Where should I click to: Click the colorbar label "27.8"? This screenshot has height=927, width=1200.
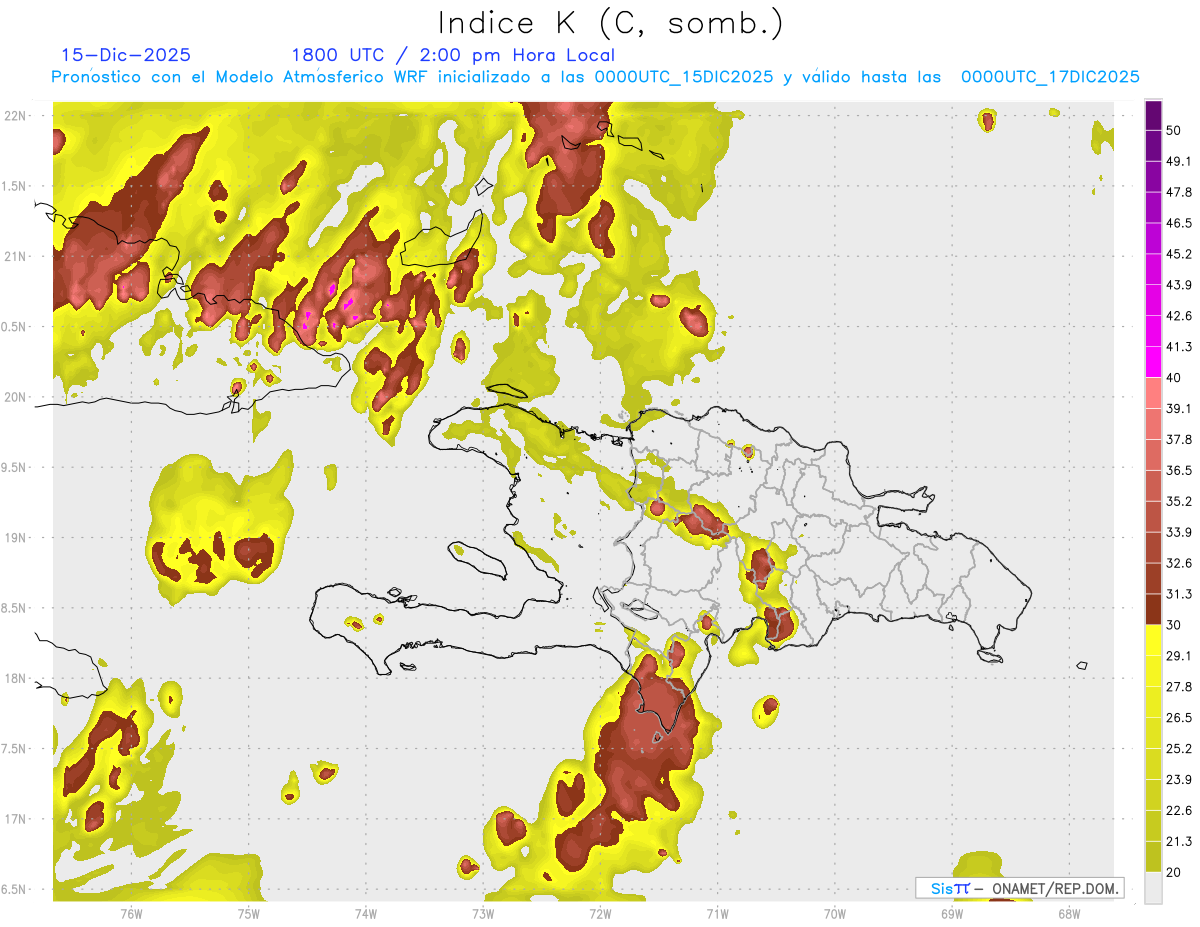[x=1179, y=687]
